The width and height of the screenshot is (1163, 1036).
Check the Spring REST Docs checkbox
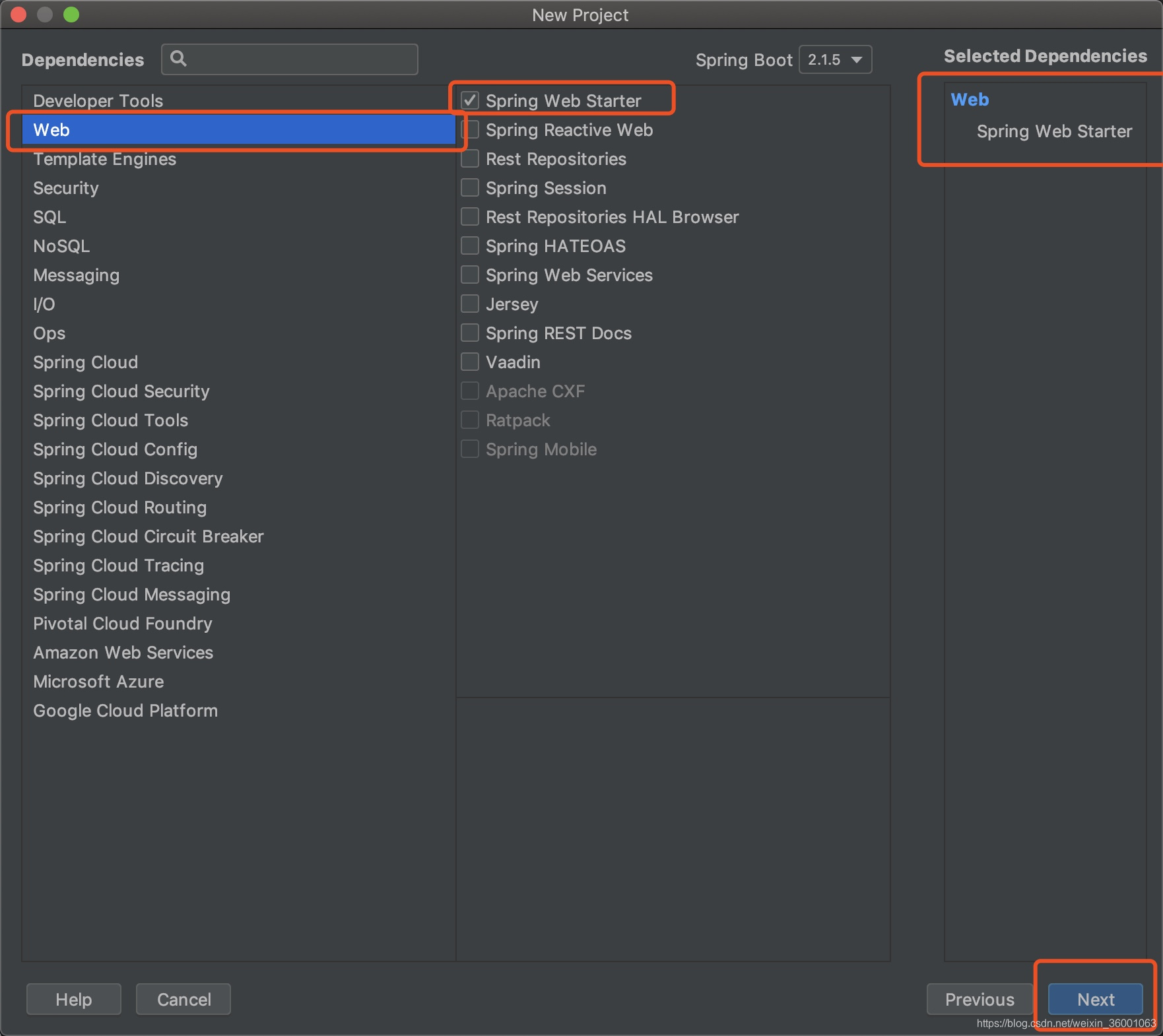click(470, 333)
